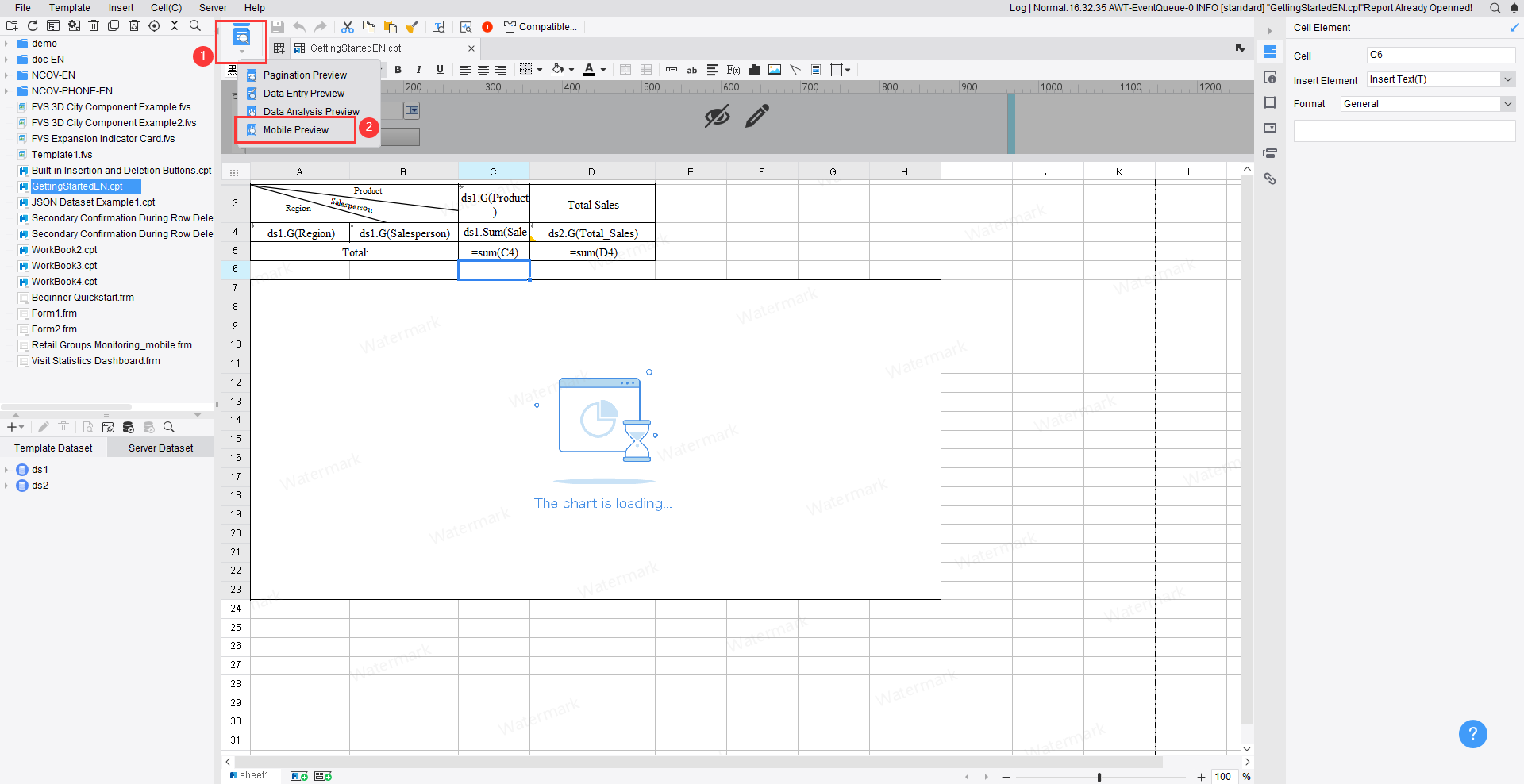Insert a chart using the toolbar icon
The image size is (1524, 784).
tap(754, 70)
